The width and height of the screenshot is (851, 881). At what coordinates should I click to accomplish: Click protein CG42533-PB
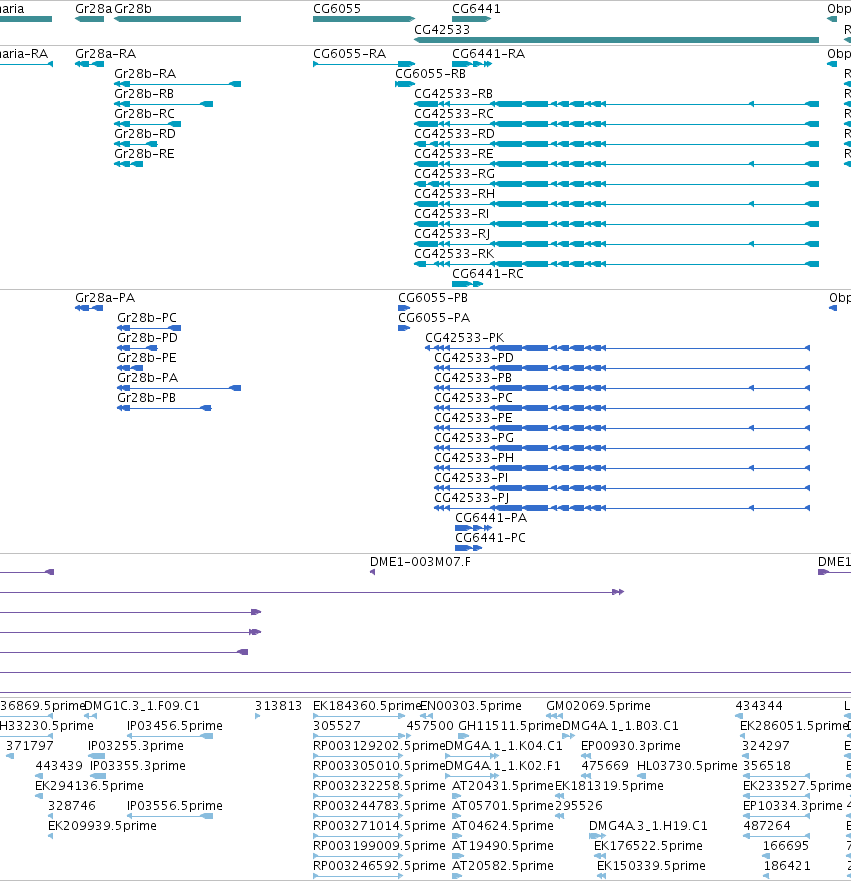(622, 388)
